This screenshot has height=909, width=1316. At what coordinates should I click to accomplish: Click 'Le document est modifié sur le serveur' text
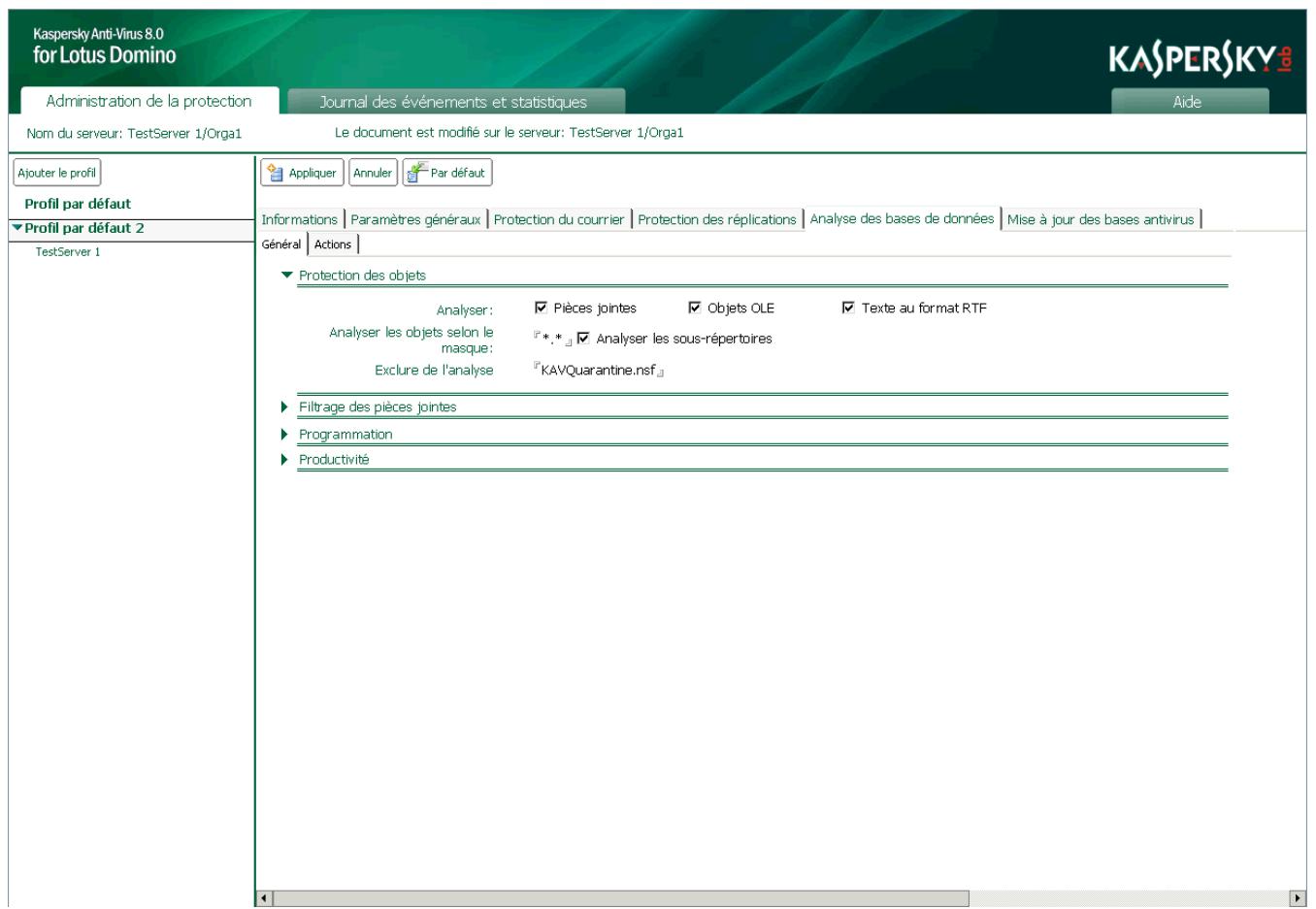click(x=509, y=133)
